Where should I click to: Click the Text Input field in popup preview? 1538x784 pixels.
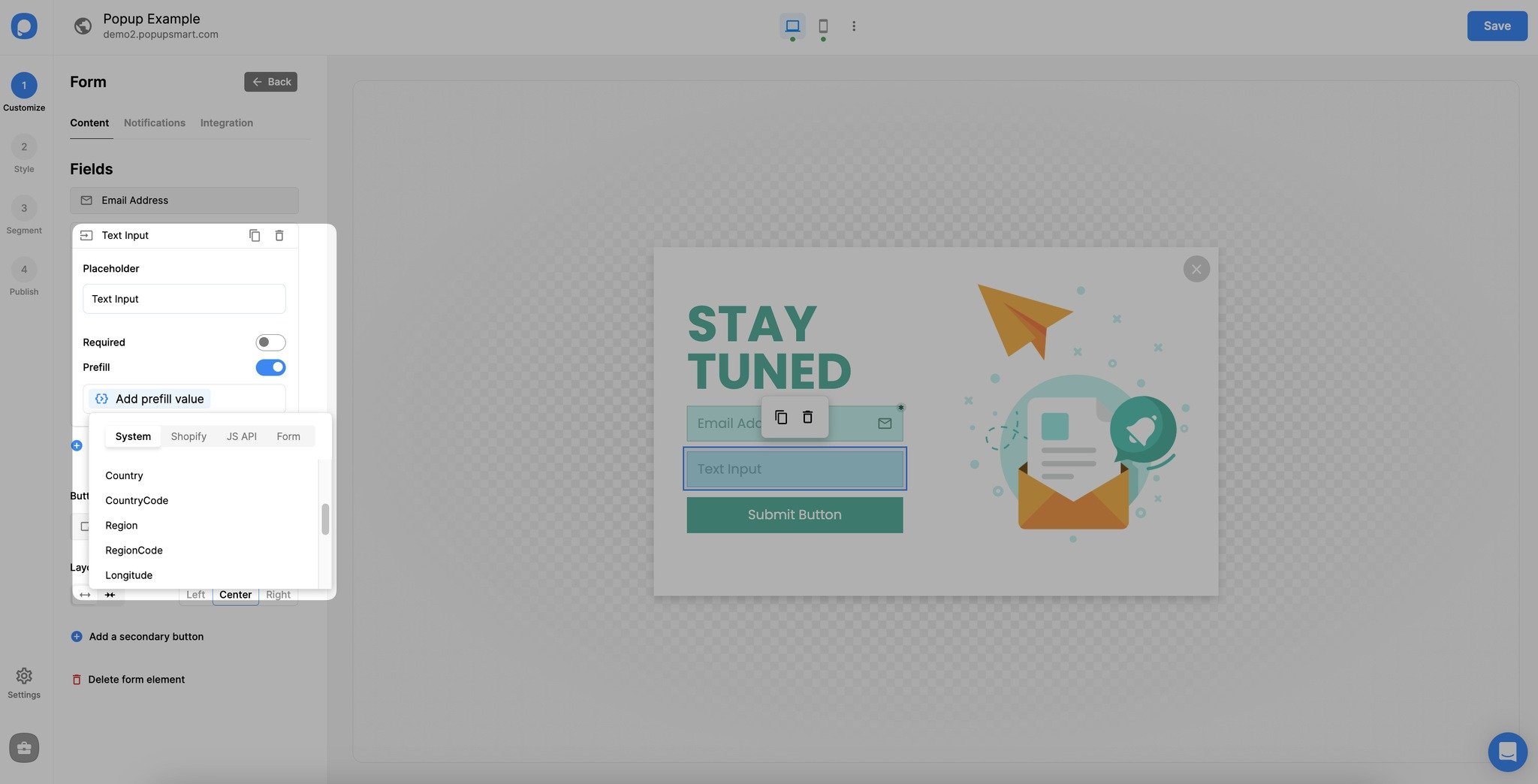pyautogui.click(x=795, y=469)
